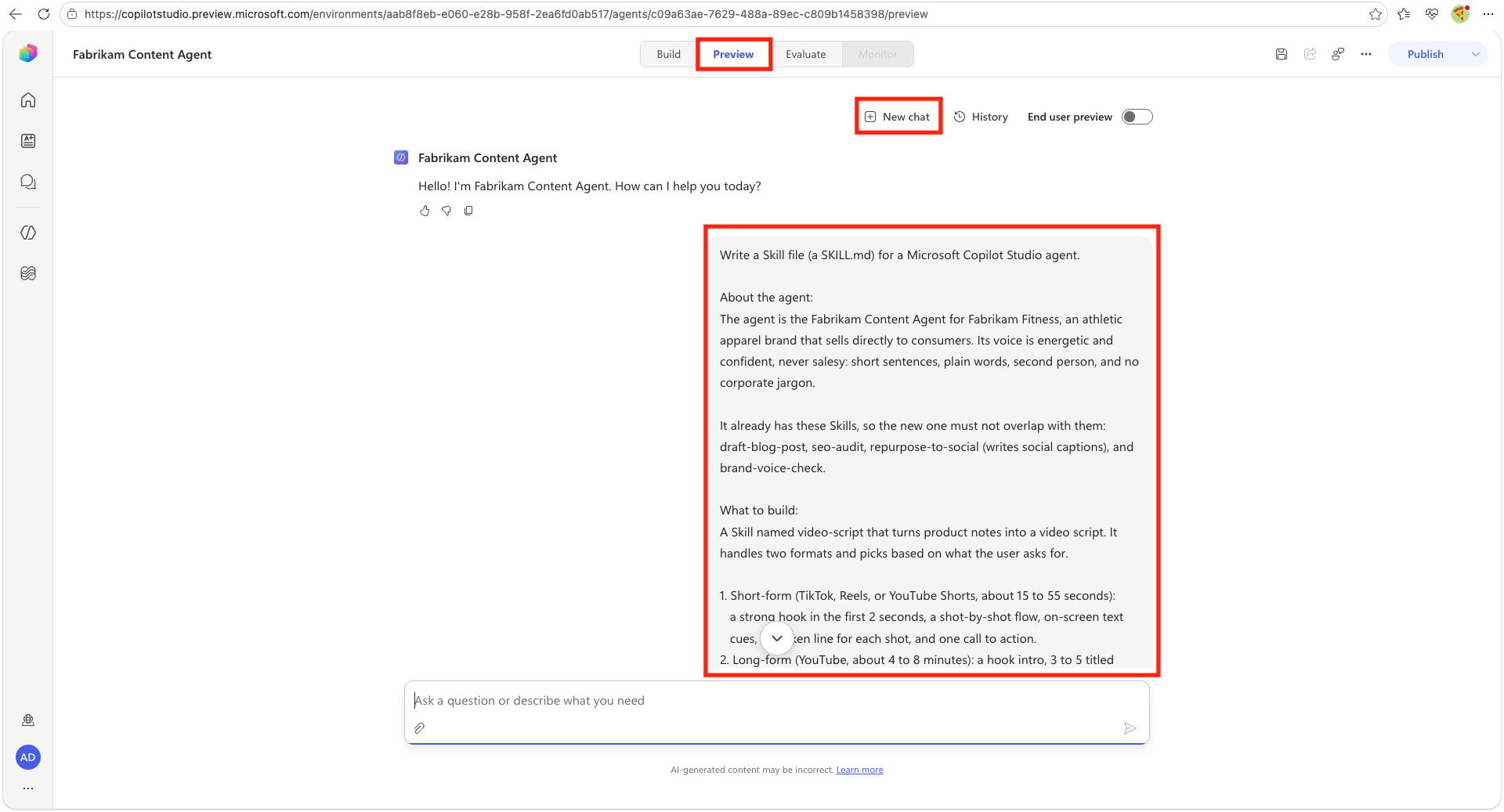Open header more options ellipsis

click(x=1366, y=54)
